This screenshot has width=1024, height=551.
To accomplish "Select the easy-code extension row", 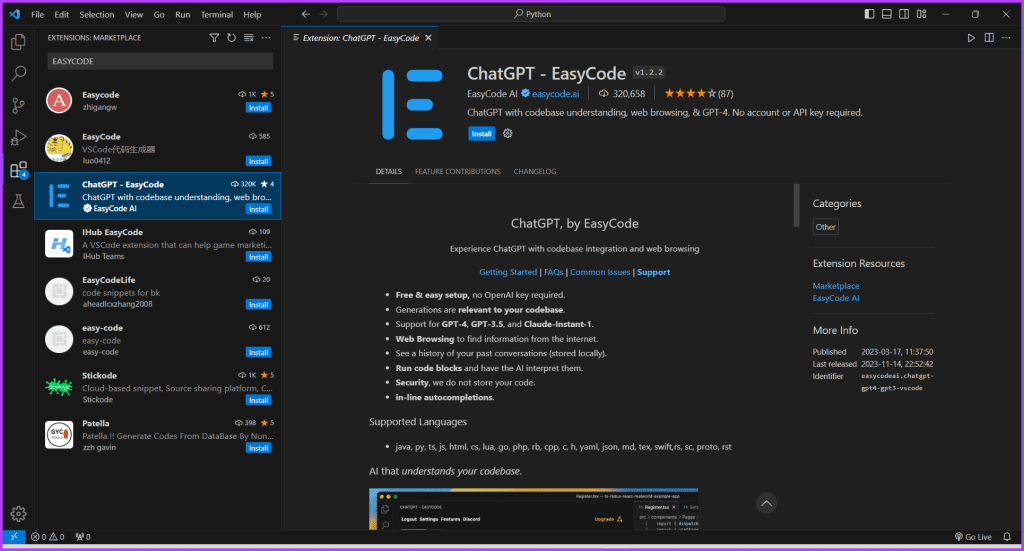I will [x=158, y=339].
